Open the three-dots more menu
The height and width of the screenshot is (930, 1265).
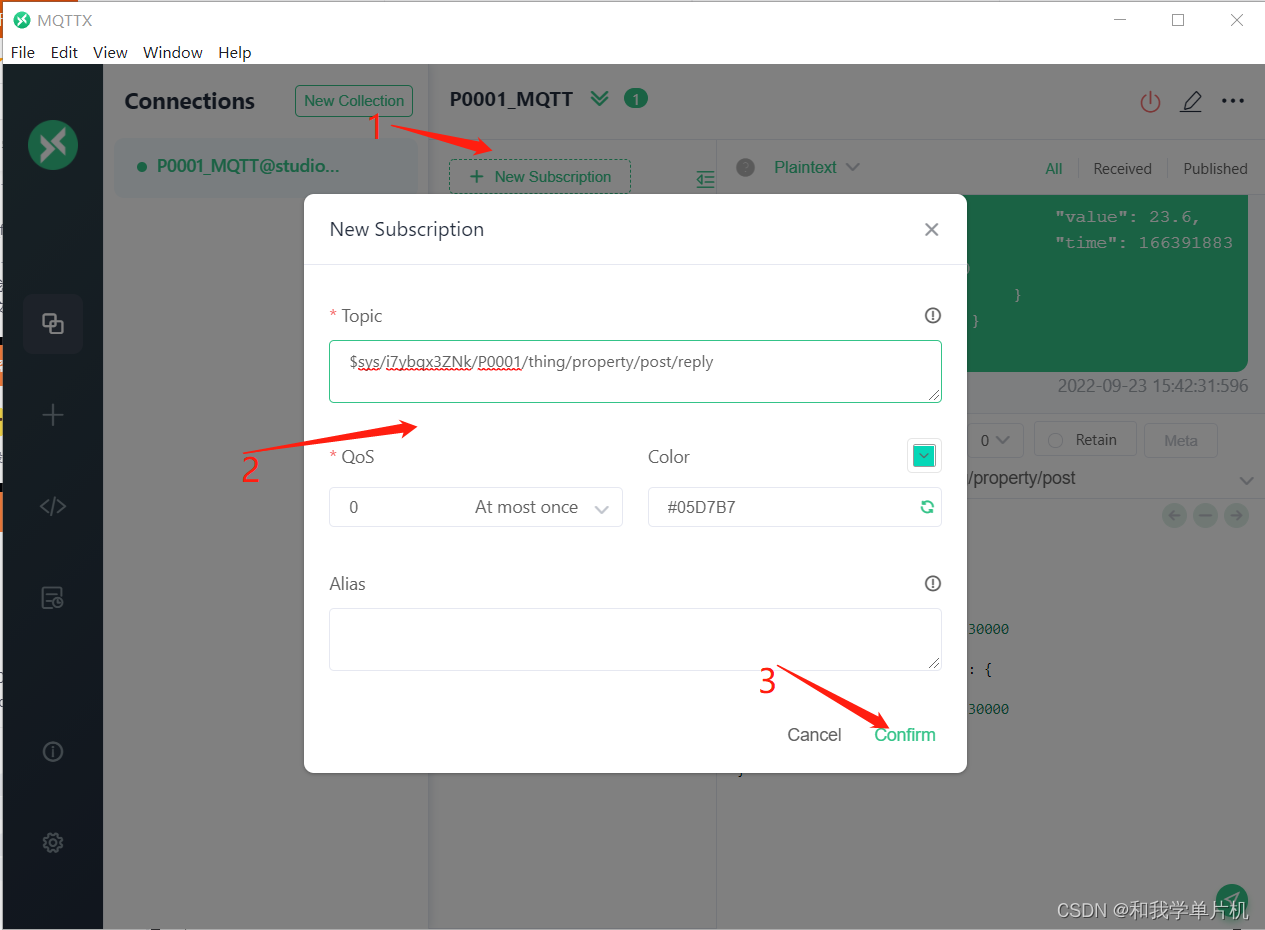click(x=1233, y=101)
